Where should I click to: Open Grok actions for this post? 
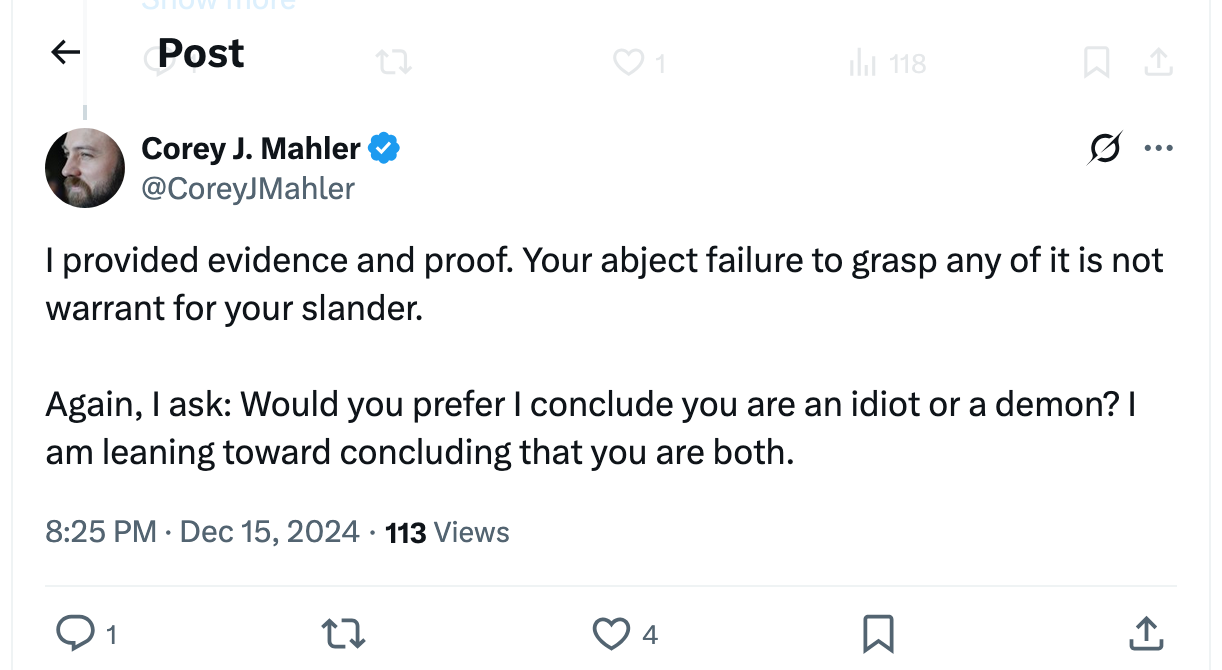pyautogui.click(x=1104, y=147)
